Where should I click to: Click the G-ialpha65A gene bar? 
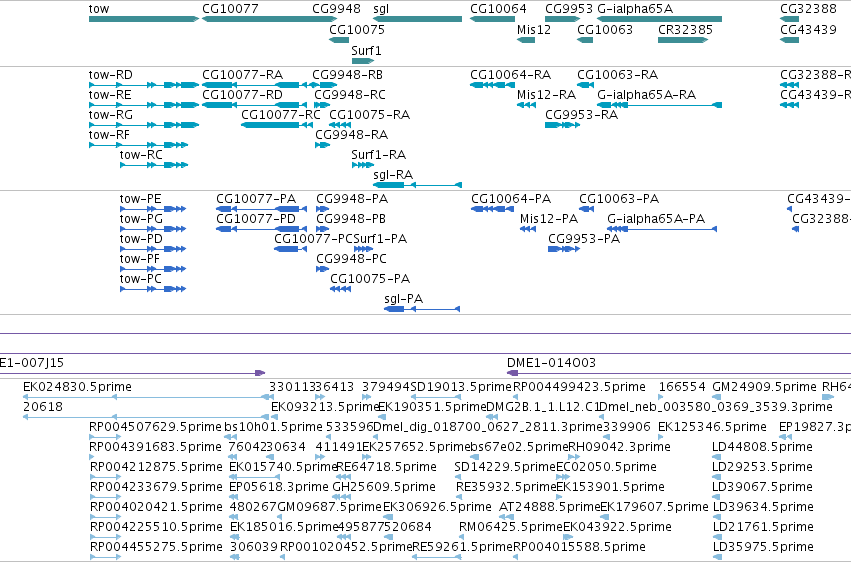point(659,19)
